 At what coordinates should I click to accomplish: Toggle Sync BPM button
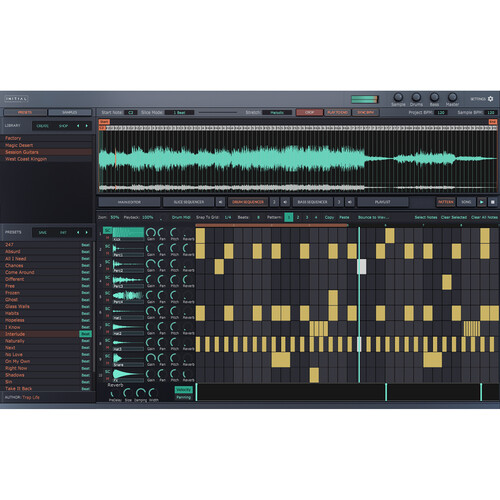(366, 113)
